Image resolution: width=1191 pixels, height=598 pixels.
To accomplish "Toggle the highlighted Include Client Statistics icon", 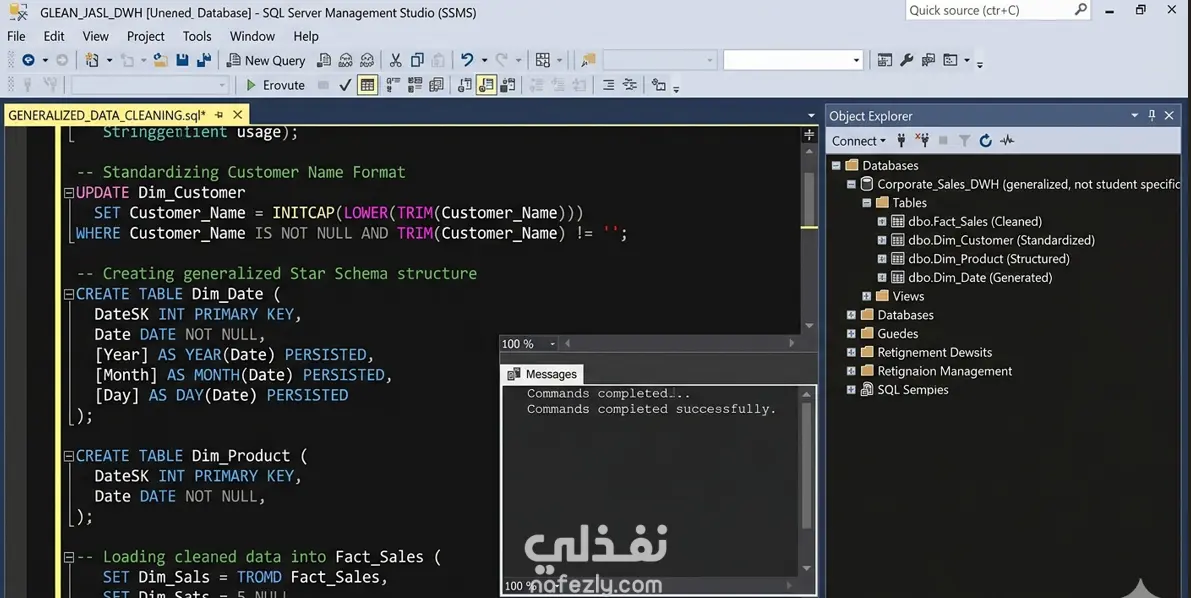I will pos(487,85).
